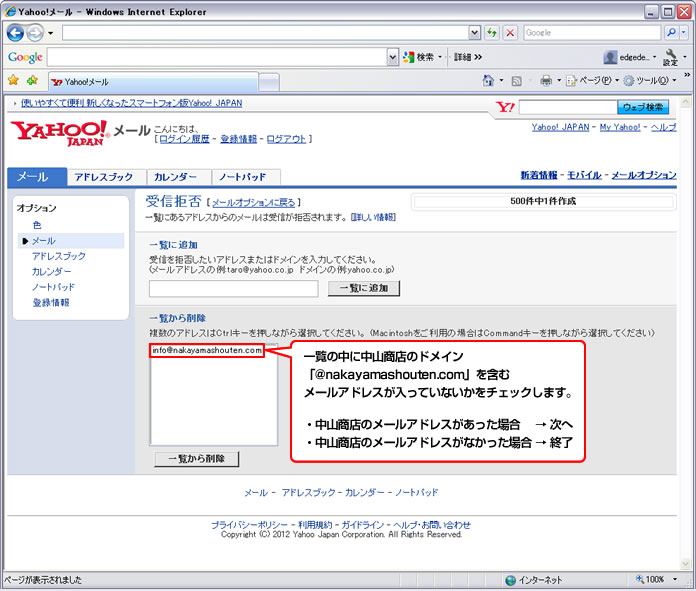This screenshot has height=591, width=696.
Task: Click the IE Google search box
Action: coord(592,33)
